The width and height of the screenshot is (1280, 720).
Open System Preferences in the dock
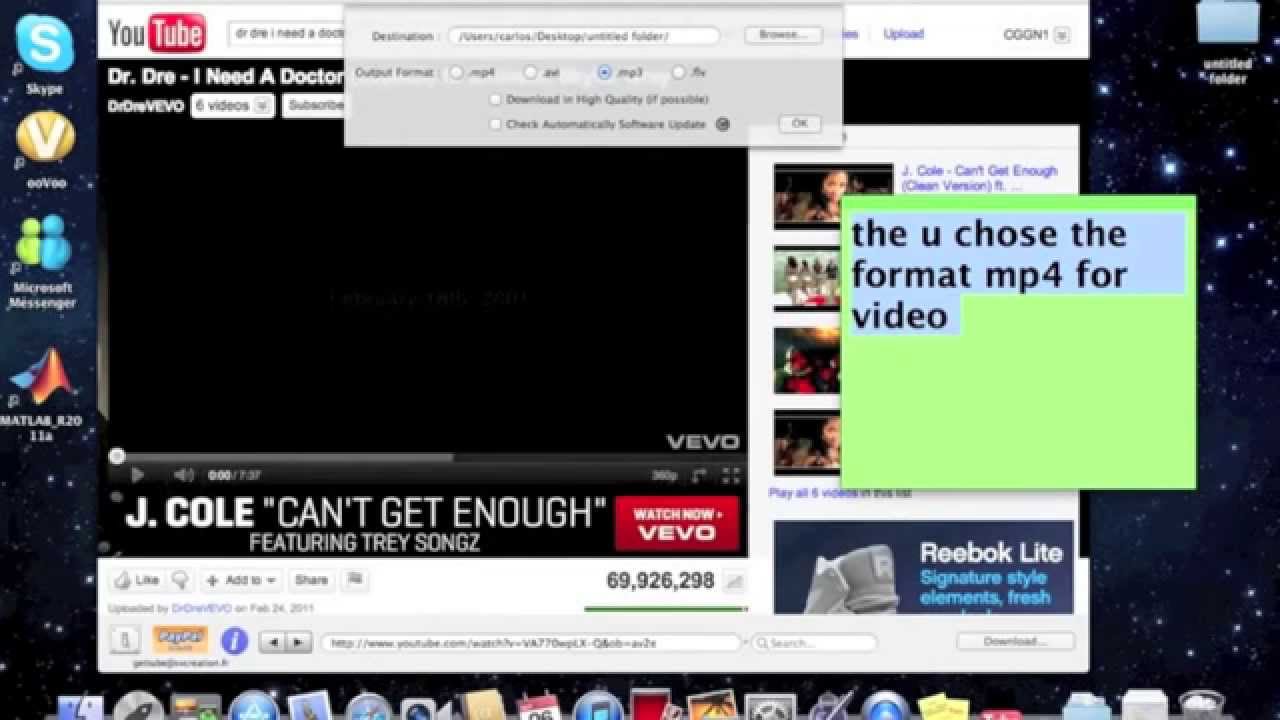[x=770, y=706]
